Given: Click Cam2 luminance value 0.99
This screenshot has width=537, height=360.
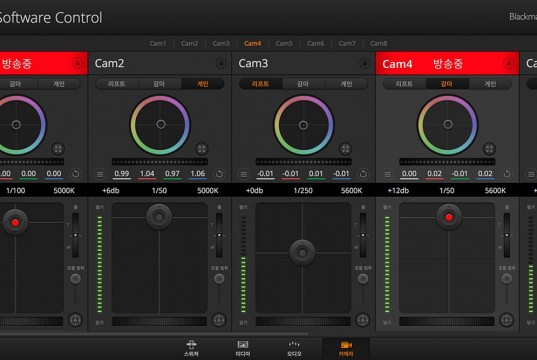Looking at the screenshot, I should [122, 174].
